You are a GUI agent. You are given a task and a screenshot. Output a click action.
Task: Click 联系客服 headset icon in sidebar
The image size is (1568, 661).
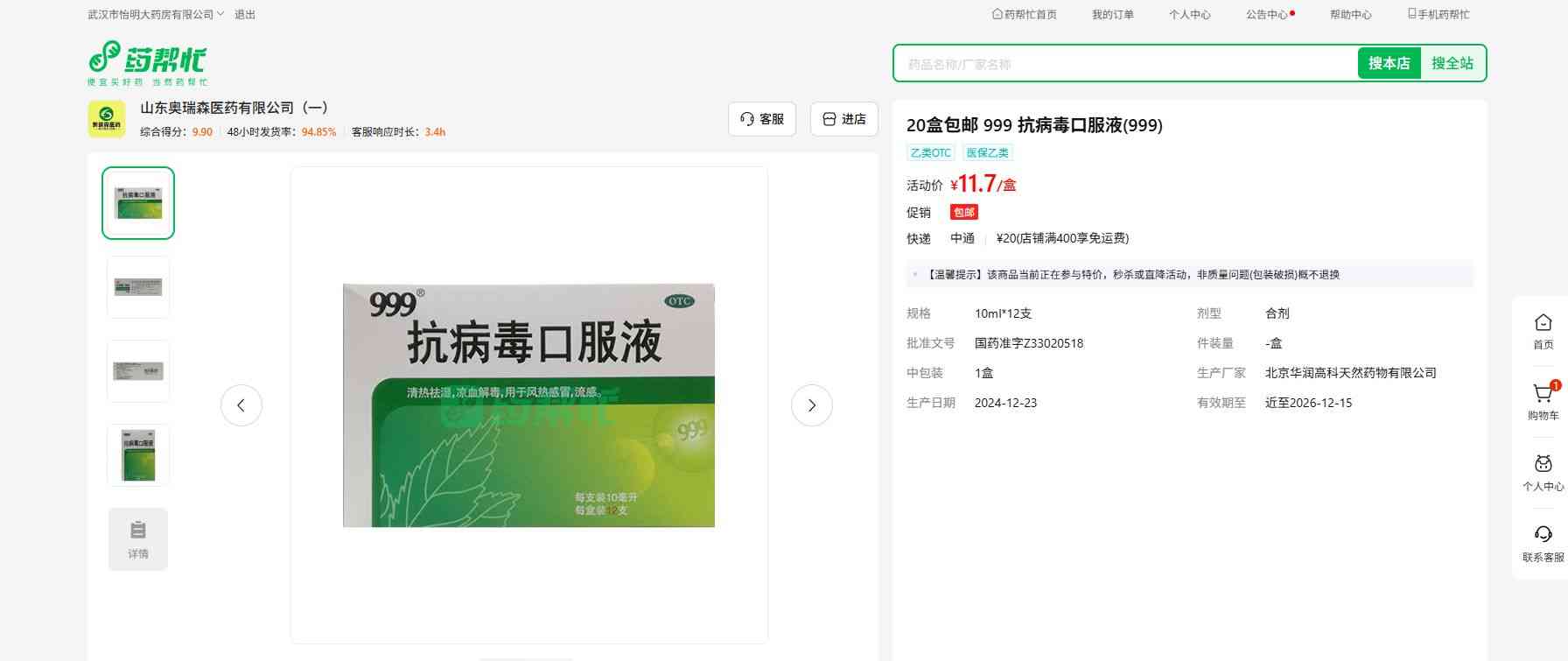tap(1543, 536)
